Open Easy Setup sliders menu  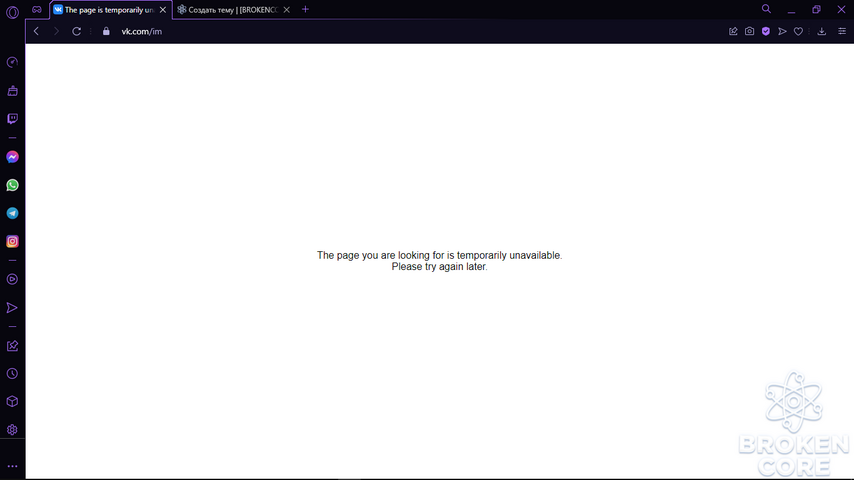(x=842, y=31)
